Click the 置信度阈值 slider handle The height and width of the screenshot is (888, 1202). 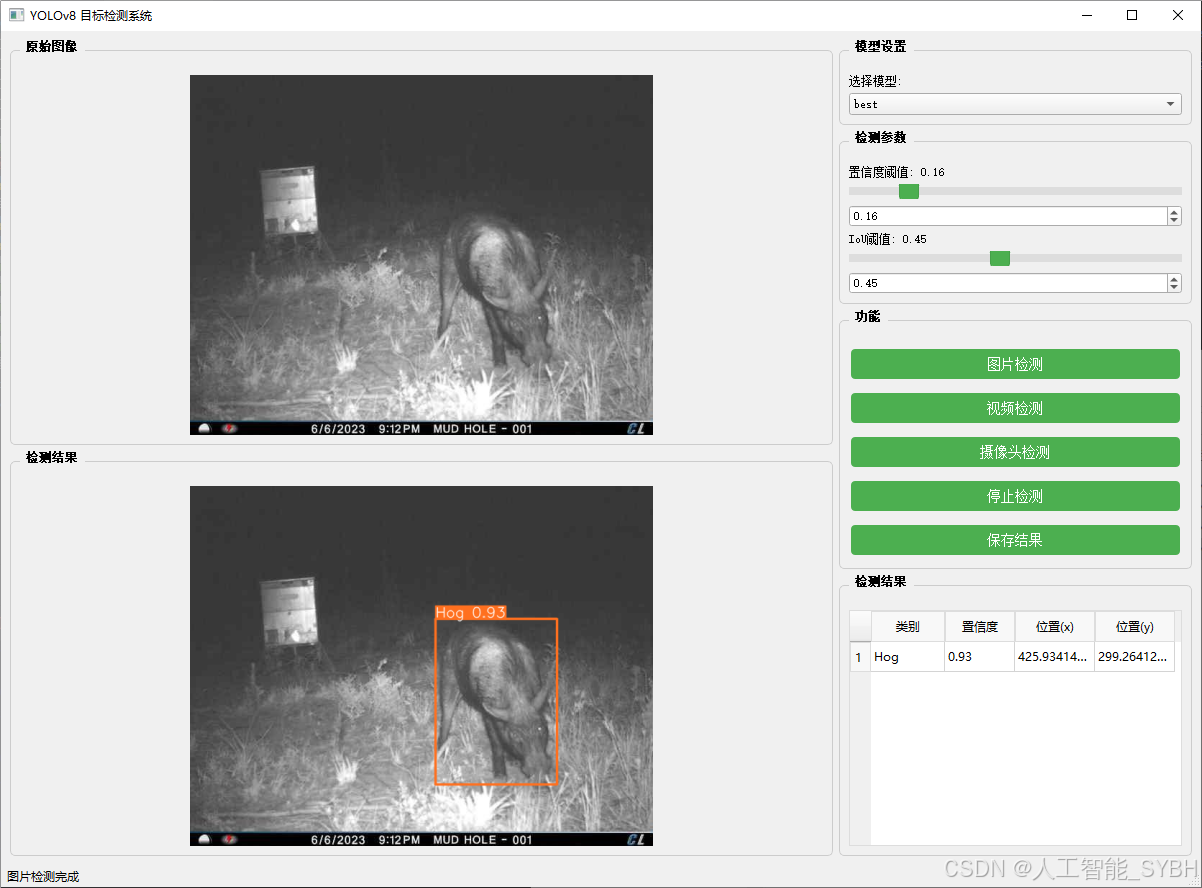pos(908,191)
